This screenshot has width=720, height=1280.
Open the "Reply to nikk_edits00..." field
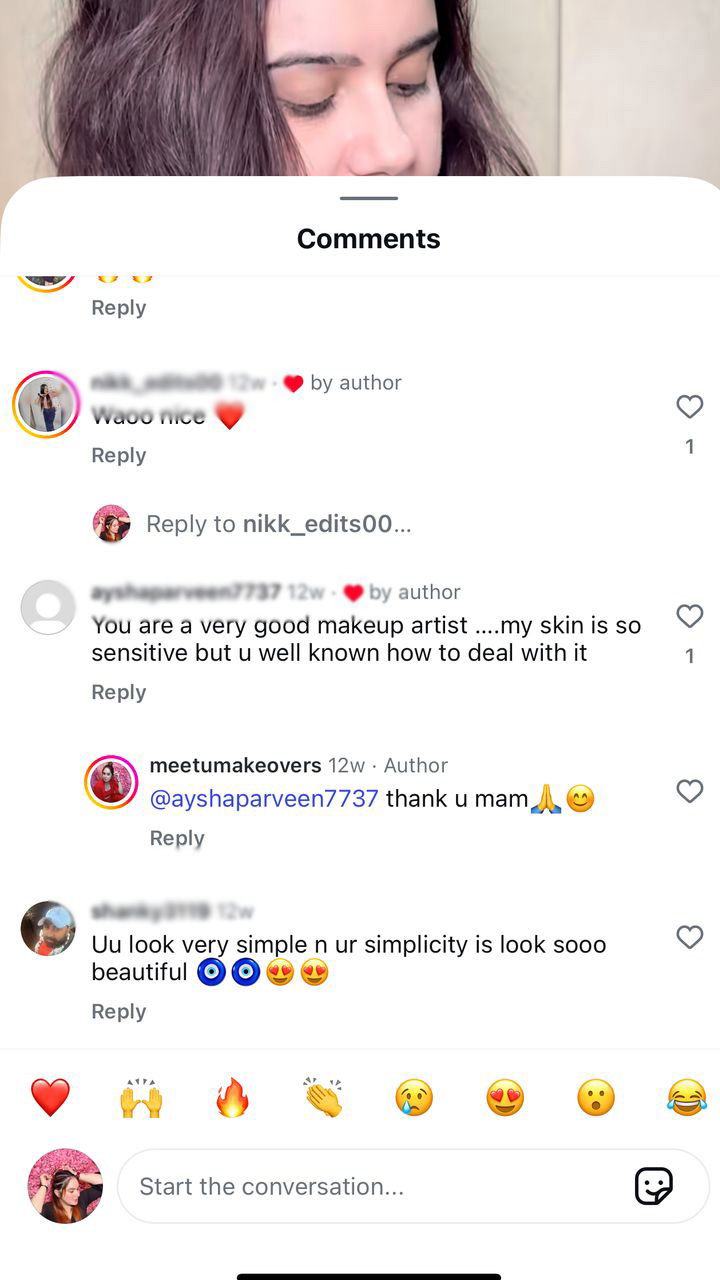pyautogui.click(x=278, y=524)
